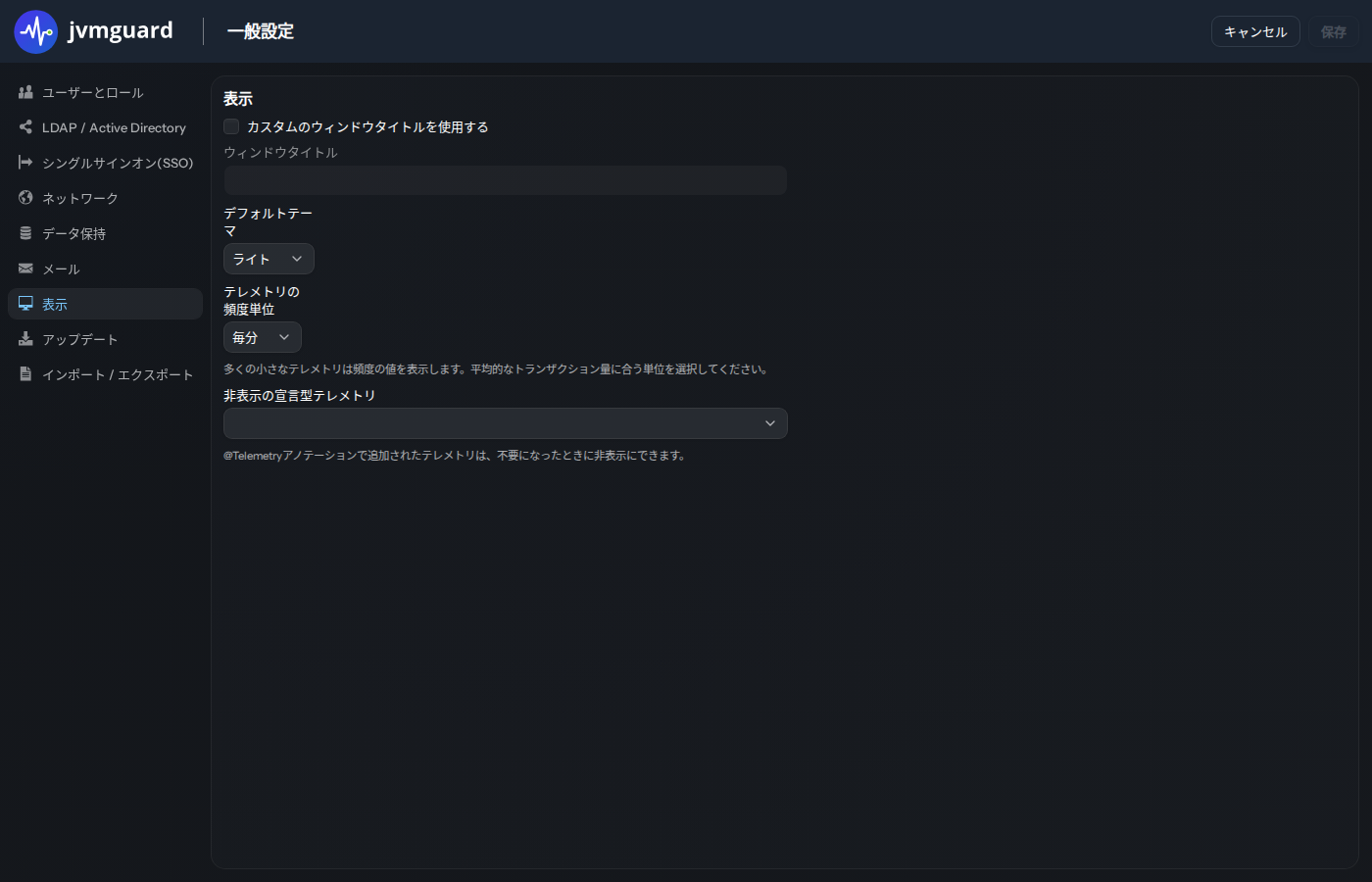Click the update download icon
The width and height of the screenshot is (1372, 882).
pos(25,339)
